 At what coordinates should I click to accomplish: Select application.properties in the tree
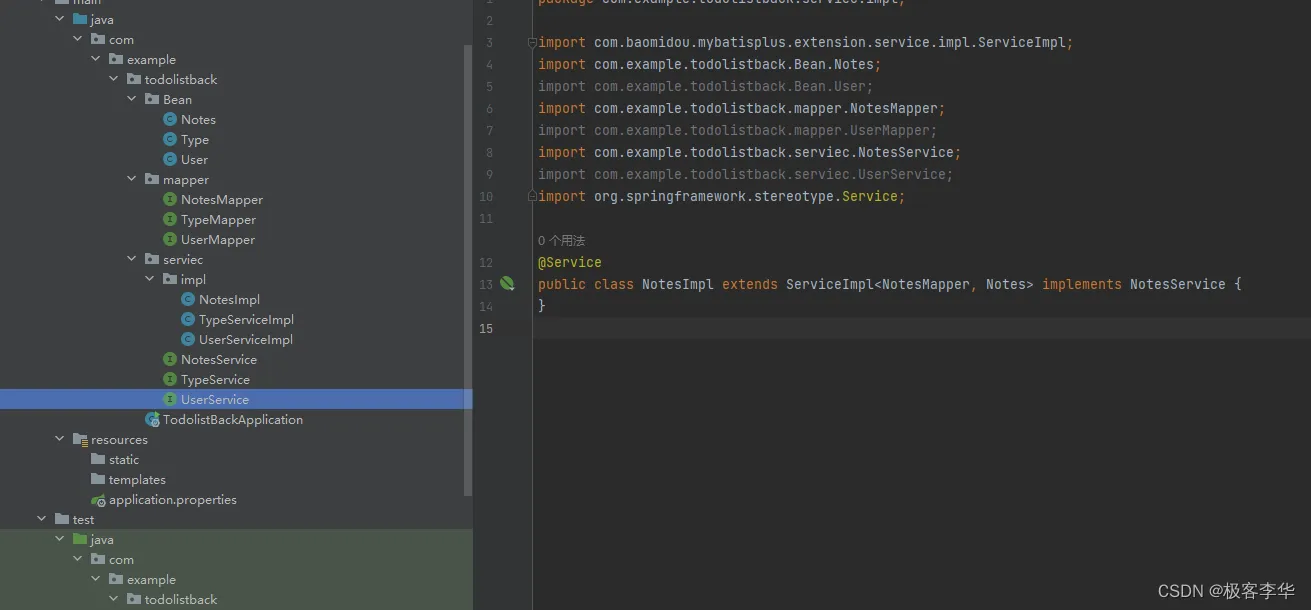coord(173,499)
